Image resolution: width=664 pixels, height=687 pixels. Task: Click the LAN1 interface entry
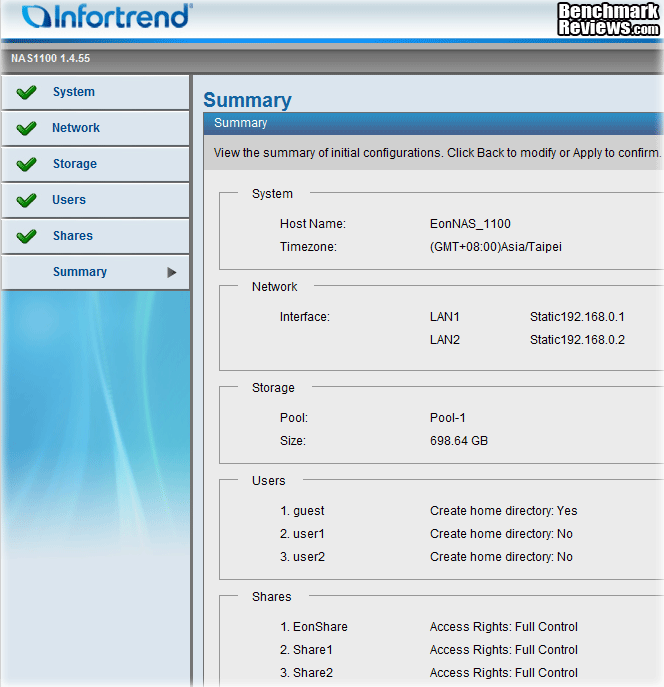[x=445, y=317]
